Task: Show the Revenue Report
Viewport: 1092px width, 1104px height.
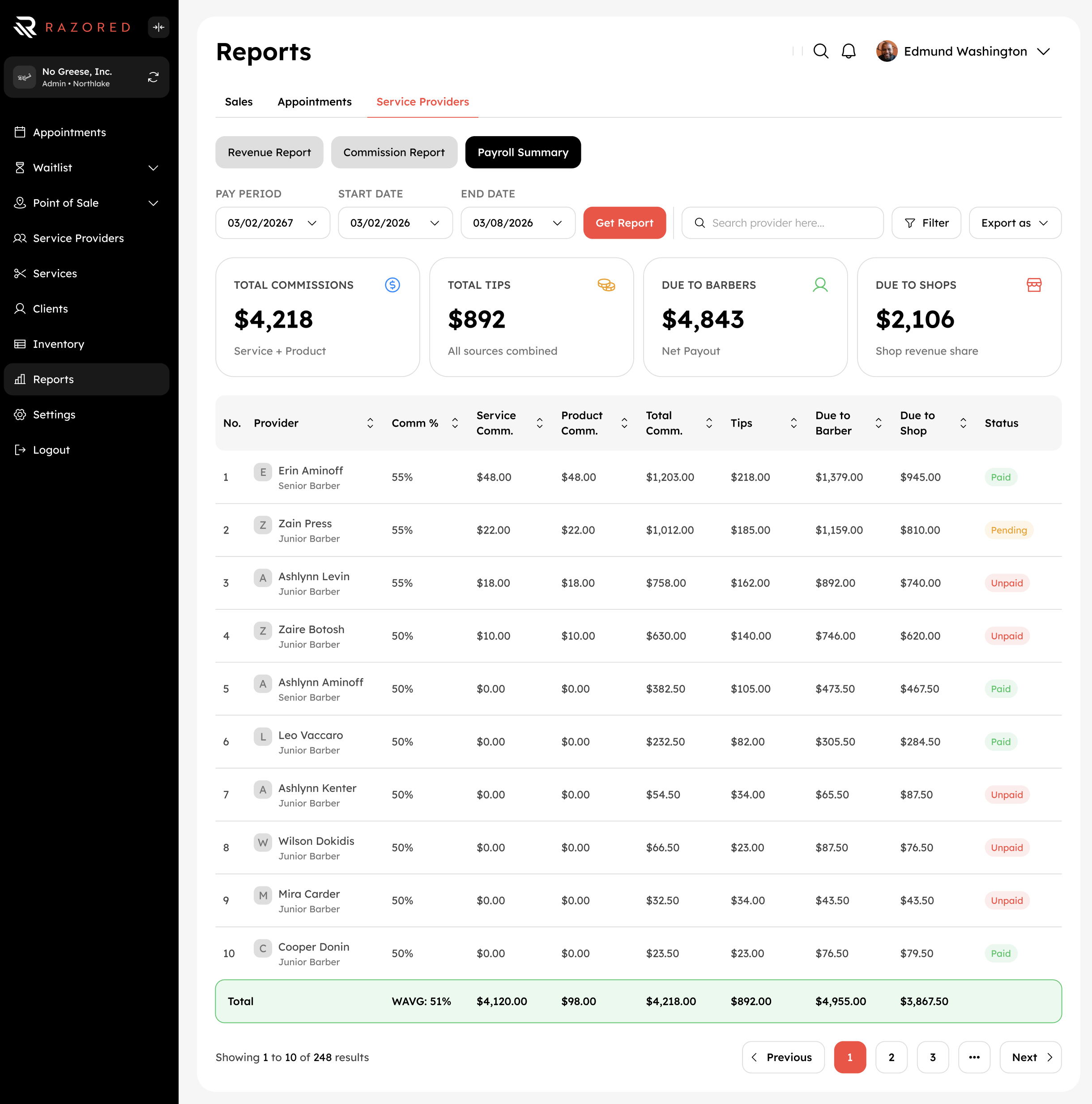Action: (x=269, y=153)
